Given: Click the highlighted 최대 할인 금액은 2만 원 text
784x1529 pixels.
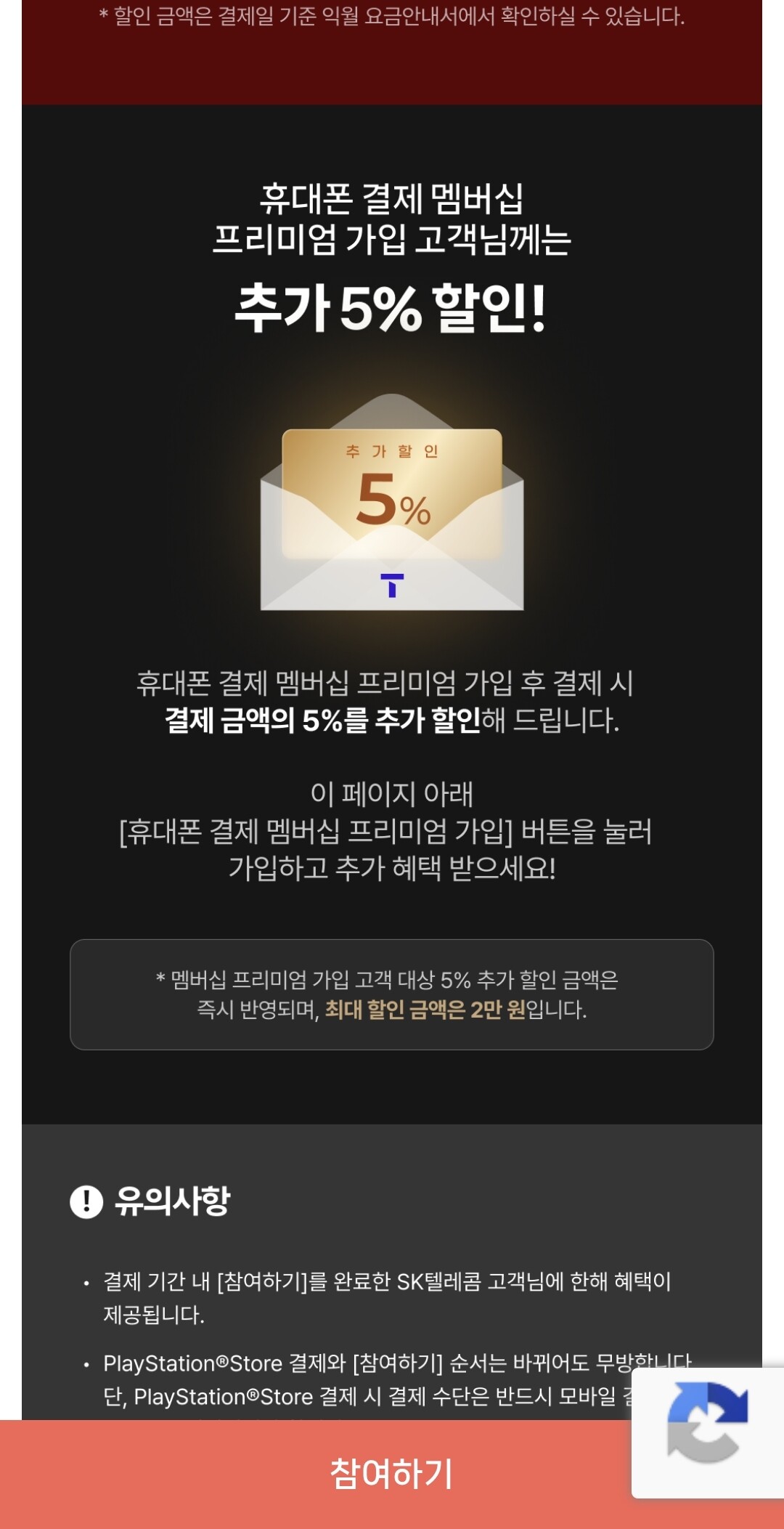Looking at the screenshot, I should click(x=425, y=1010).
